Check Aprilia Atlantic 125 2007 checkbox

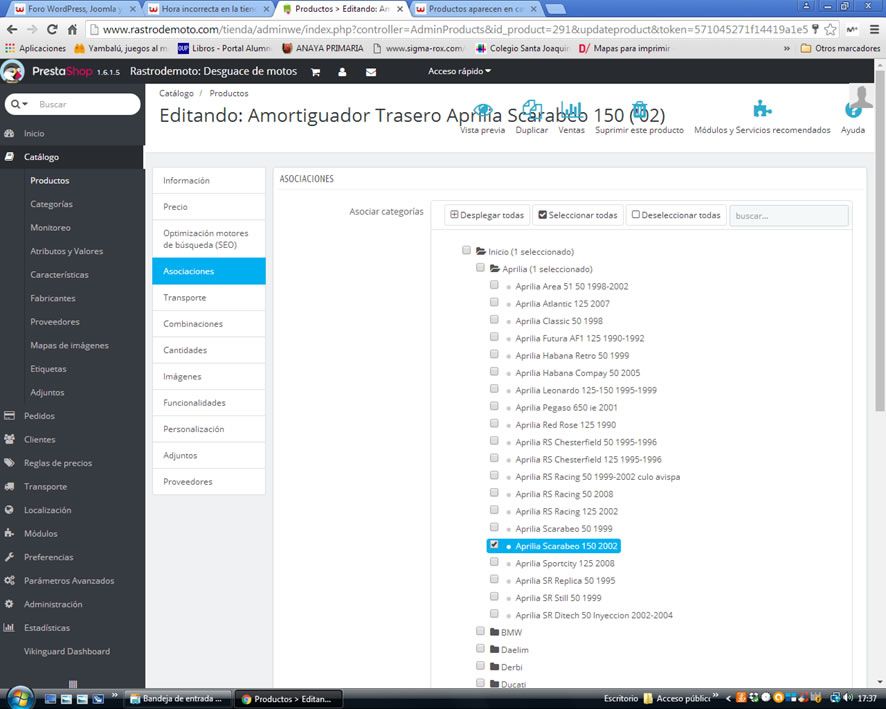(494, 302)
